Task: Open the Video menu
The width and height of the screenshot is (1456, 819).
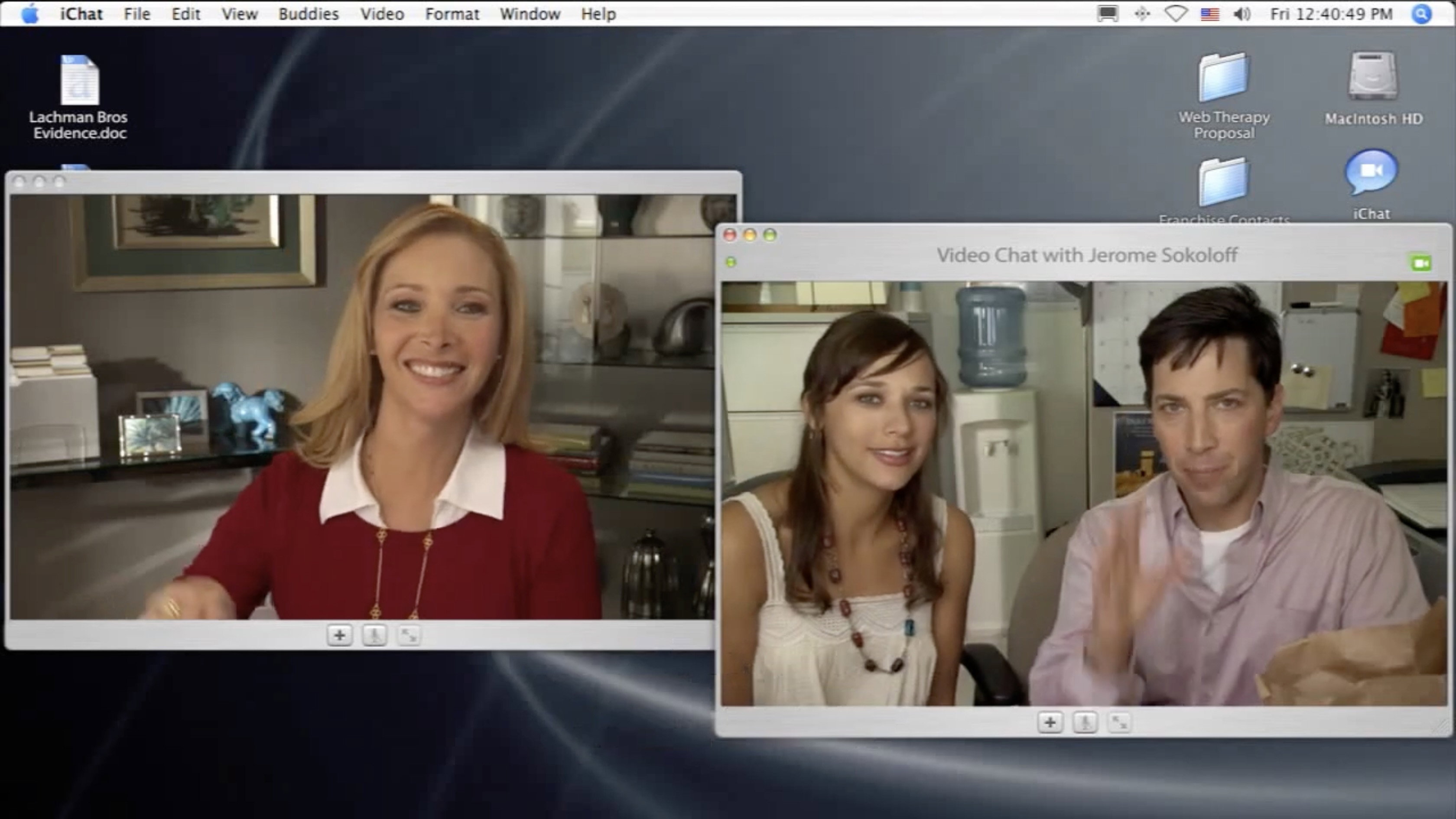Action: (383, 13)
